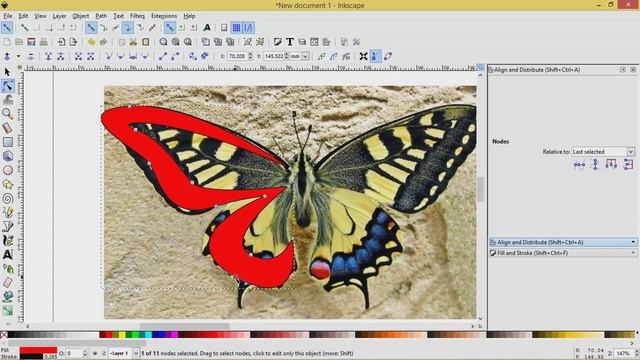Viewport: 640px width, 360px height.
Task: Click the zoom percentage stepper
Action: point(636,353)
